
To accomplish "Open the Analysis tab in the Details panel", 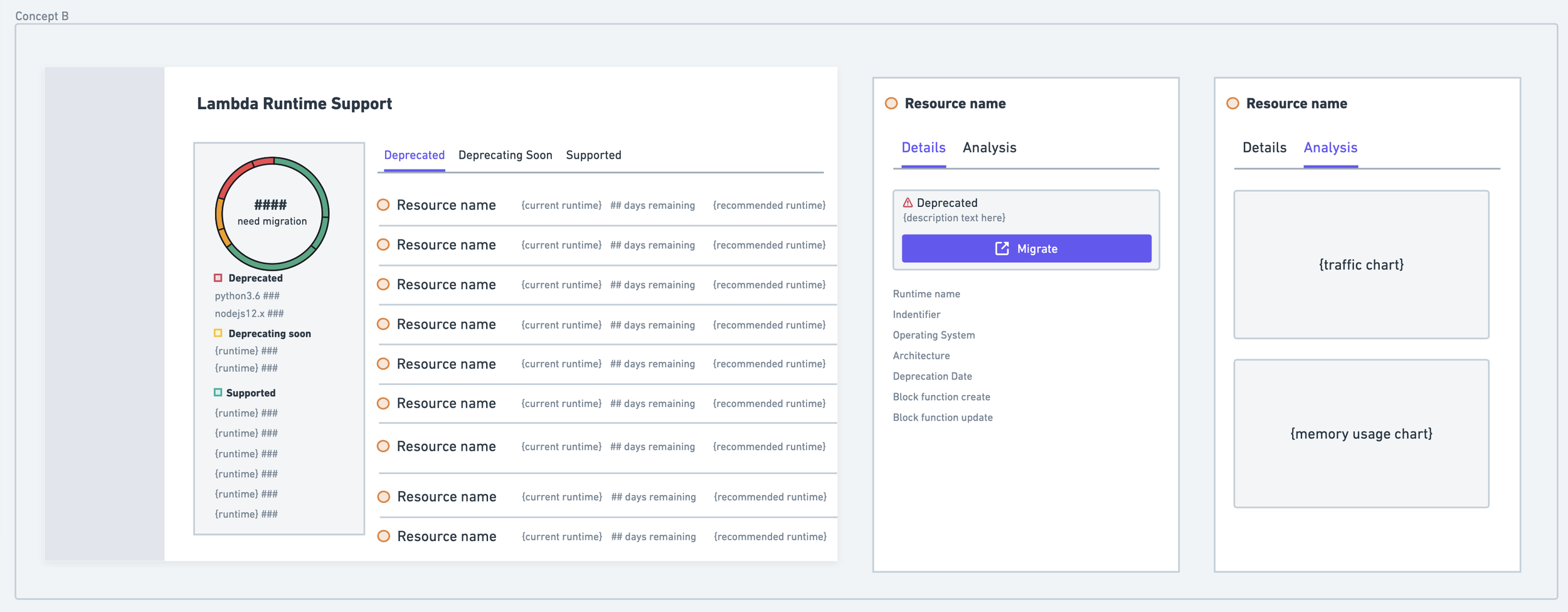I will click(989, 147).
